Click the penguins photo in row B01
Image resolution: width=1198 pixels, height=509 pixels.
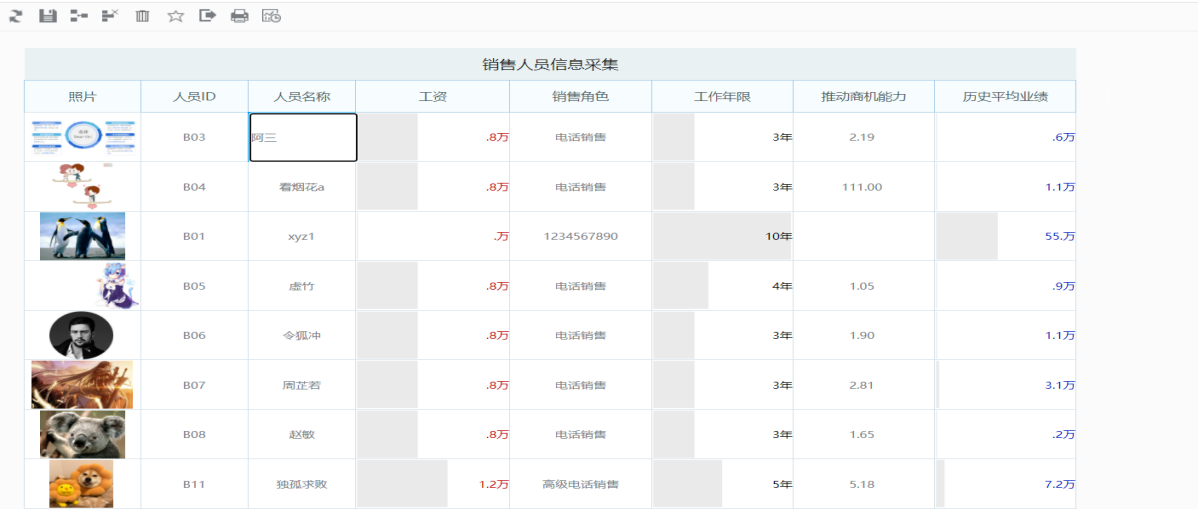(x=83, y=236)
